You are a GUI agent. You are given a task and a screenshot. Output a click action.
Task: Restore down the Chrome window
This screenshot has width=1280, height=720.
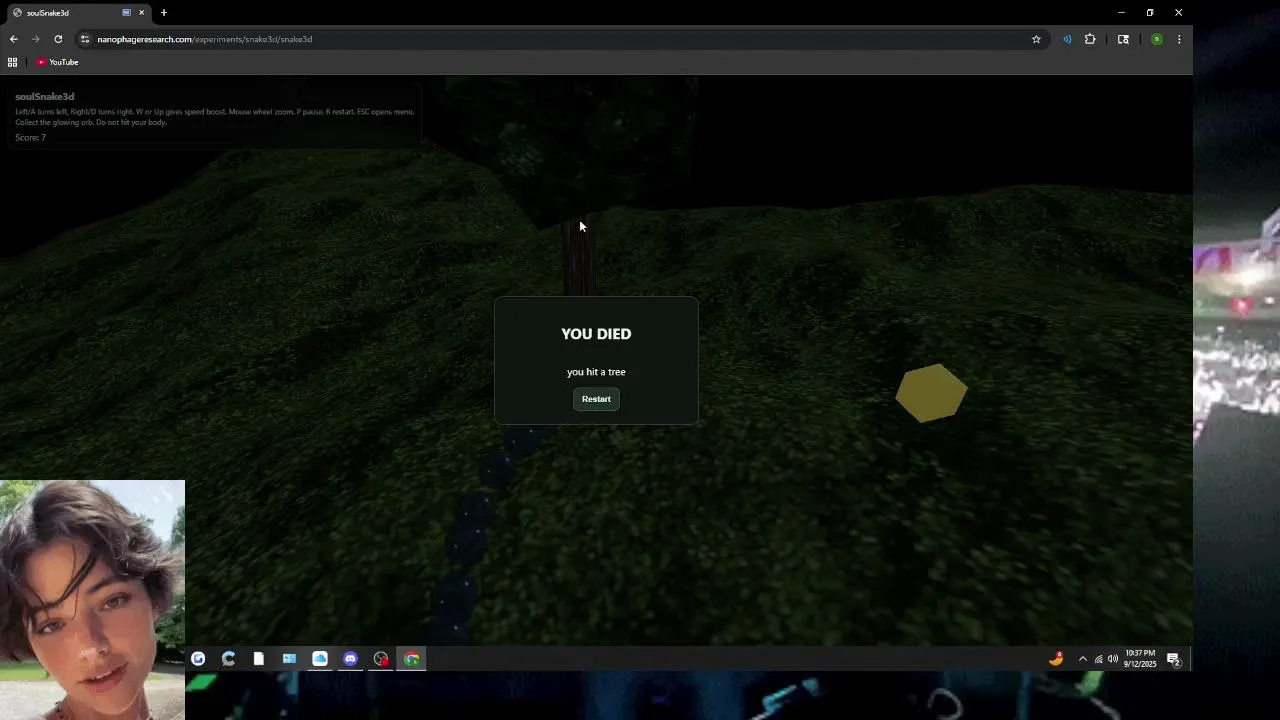pyautogui.click(x=1150, y=13)
